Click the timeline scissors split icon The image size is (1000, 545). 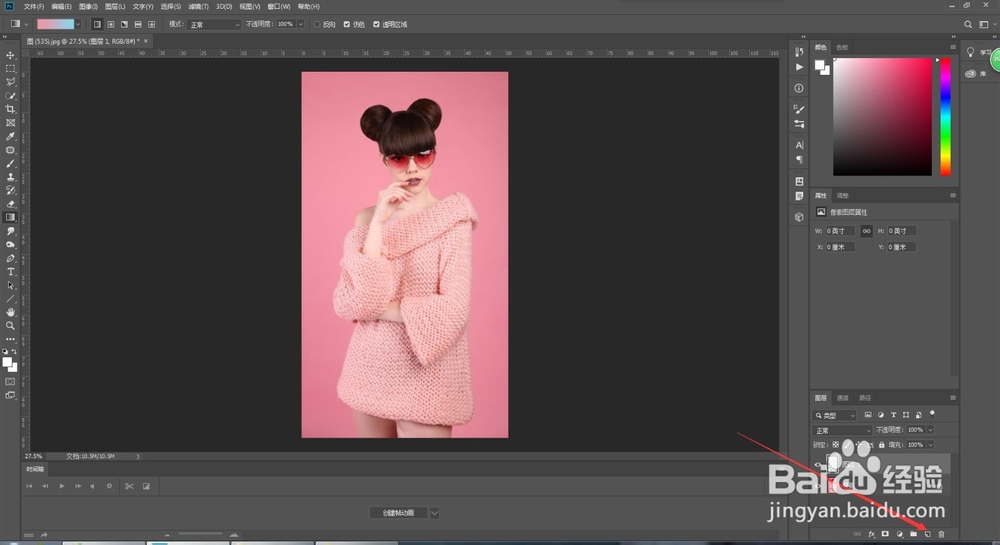click(128, 486)
